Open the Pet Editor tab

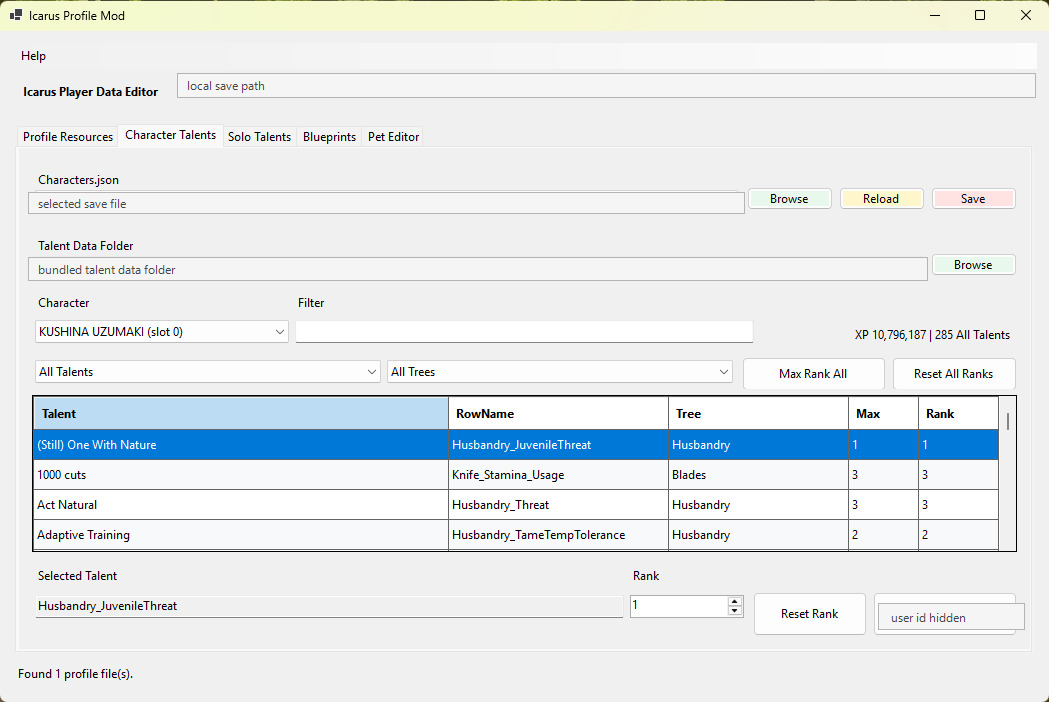393,137
